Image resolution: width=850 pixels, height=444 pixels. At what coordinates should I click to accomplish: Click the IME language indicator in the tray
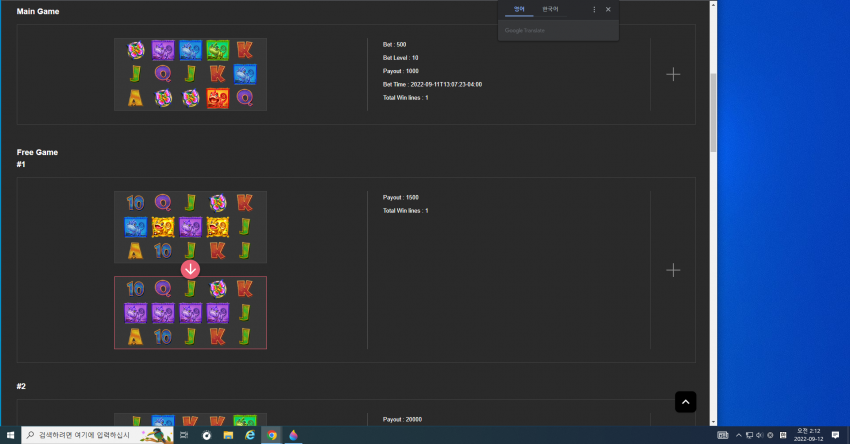point(783,435)
